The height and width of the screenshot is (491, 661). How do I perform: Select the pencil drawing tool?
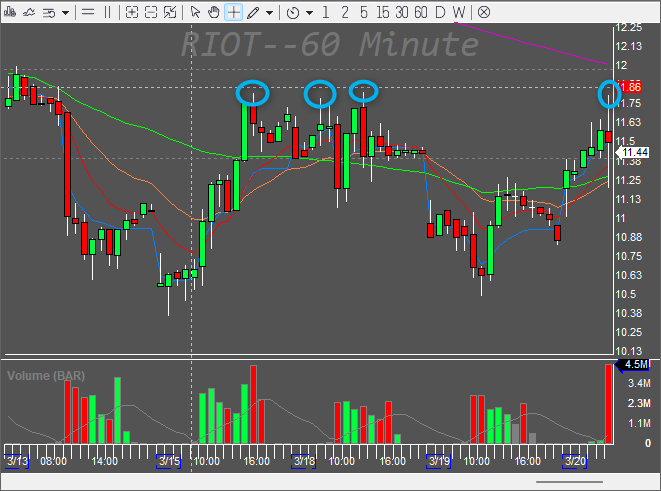253,13
